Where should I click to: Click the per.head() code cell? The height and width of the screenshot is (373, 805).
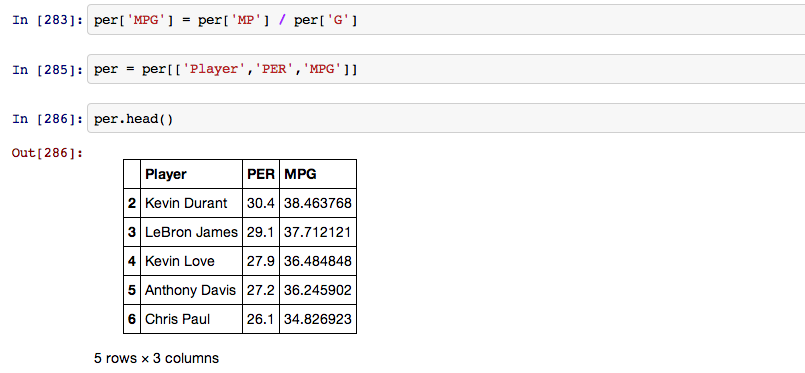coord(446,118)
